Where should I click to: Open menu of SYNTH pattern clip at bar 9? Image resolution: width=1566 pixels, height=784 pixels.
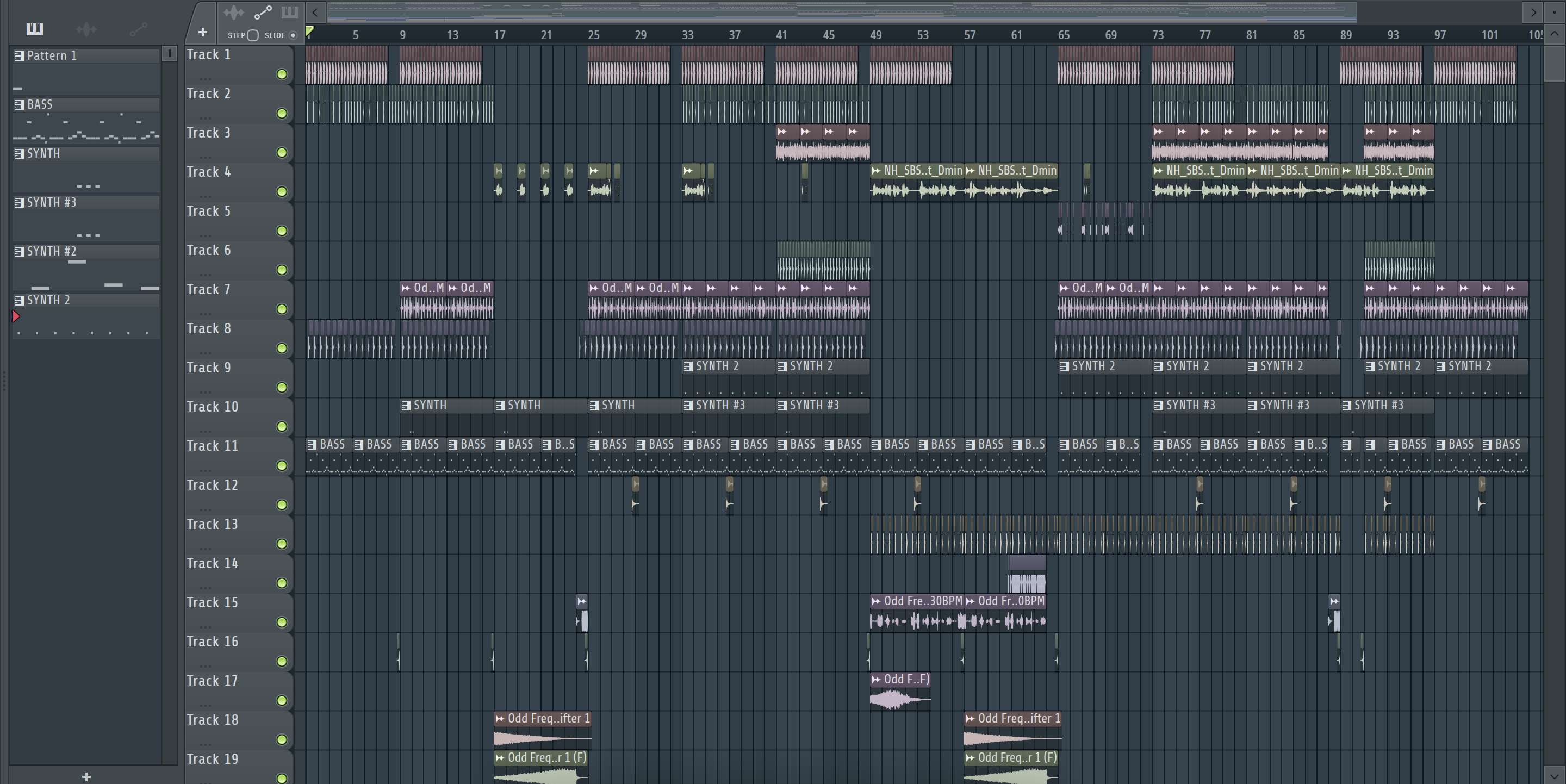406,406
